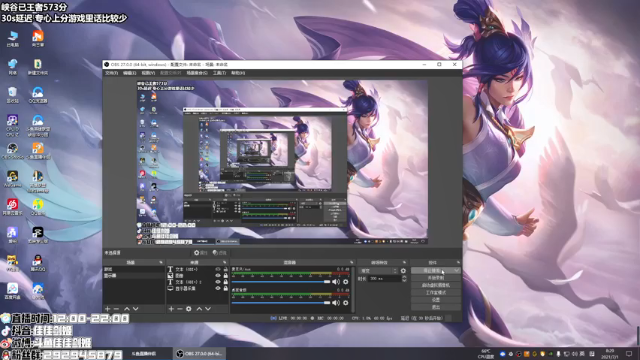640x360 pixels.
Task: Add a new scene with plus icon
Action: pos(107,309)
